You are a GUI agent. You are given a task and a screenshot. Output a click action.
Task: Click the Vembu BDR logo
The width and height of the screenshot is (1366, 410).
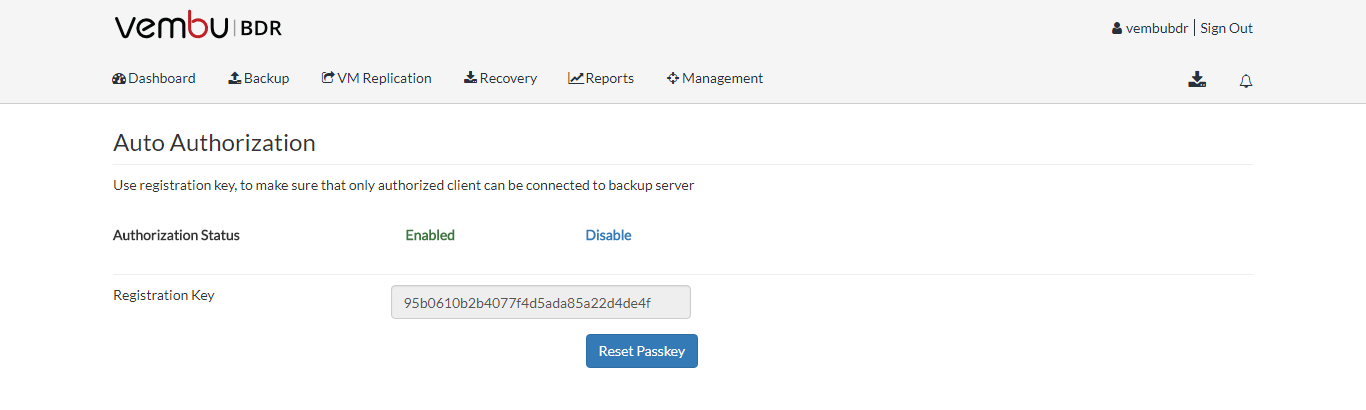(x=198, y=27)
